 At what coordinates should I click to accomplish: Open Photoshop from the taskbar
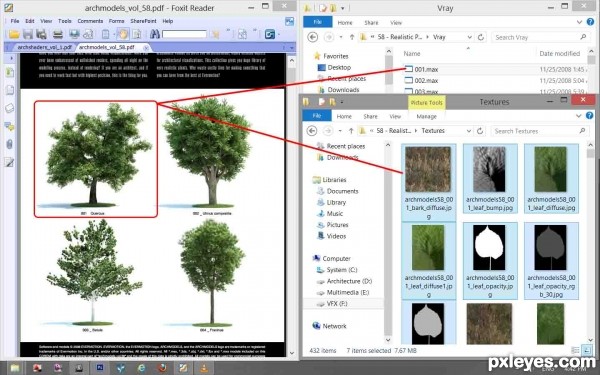99,368
